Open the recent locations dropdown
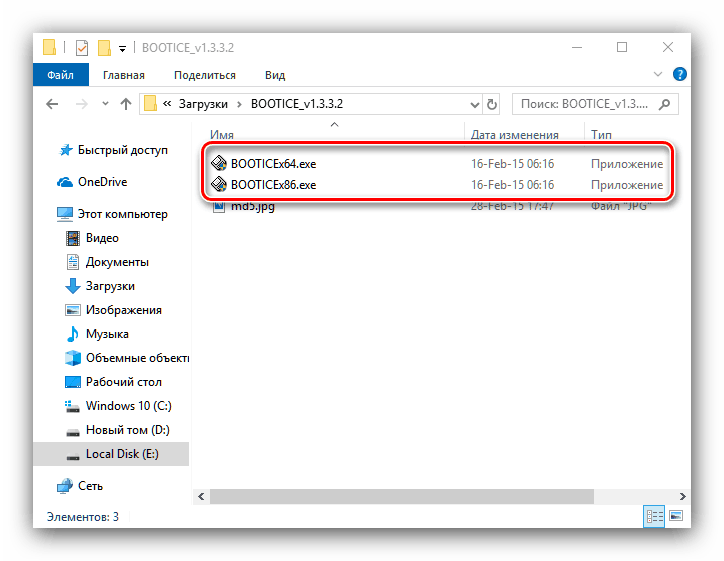The width and height of the screenshot is (724, 561). [x=105, y=103]
